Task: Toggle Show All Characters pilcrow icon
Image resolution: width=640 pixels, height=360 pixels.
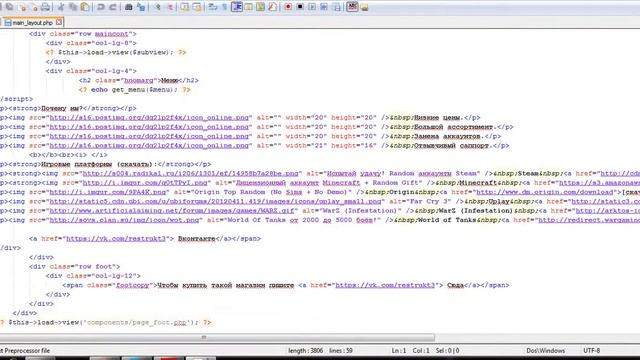Action: click(224, 7)
